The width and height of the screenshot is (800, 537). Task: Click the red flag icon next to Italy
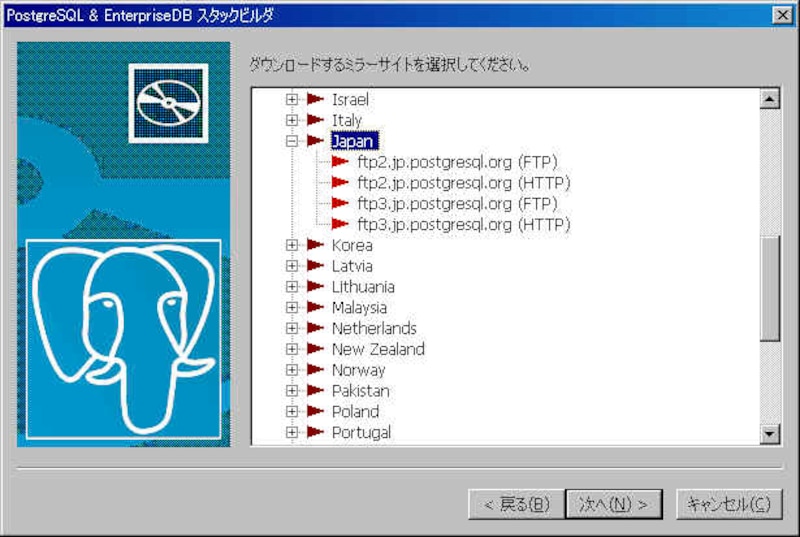pos(316,120)
